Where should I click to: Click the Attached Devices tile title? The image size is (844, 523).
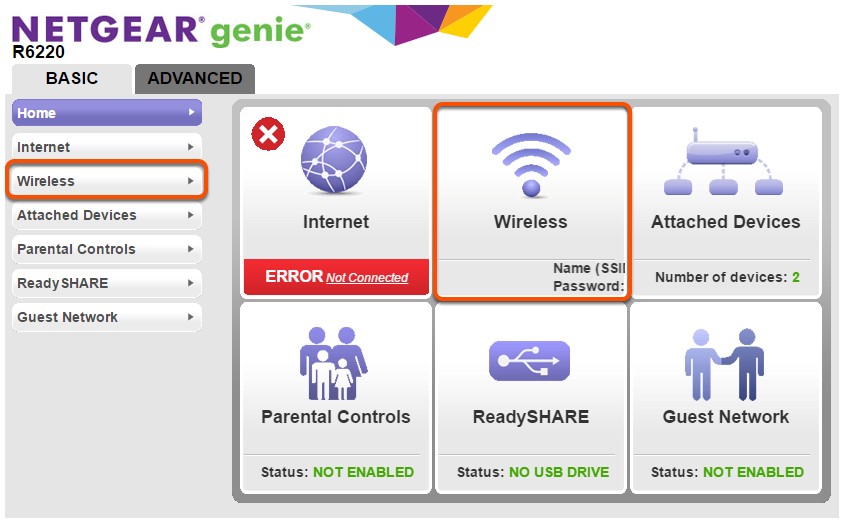pyautogui.click(x=726, y=222)
